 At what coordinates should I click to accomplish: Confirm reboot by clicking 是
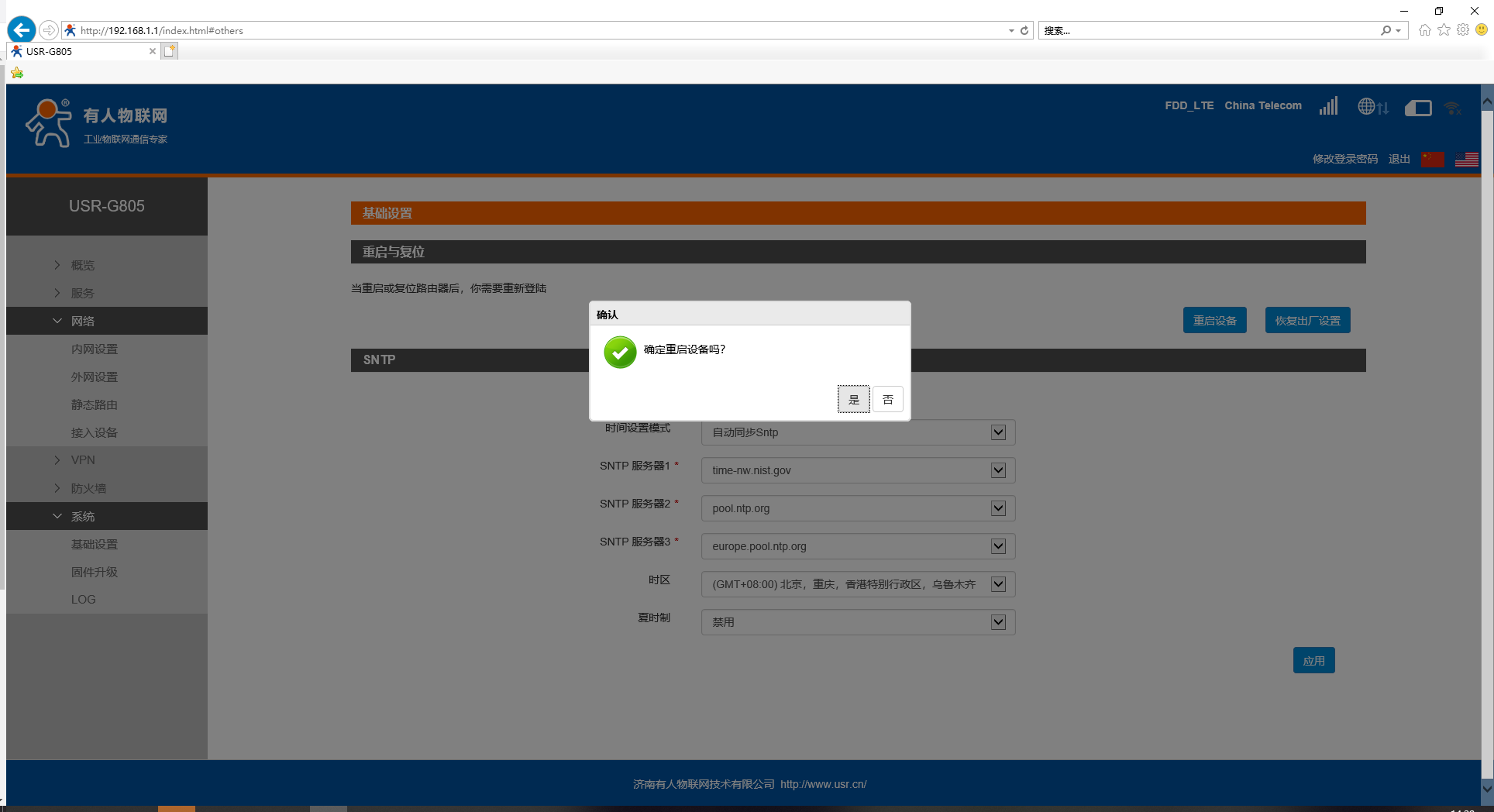853,400
